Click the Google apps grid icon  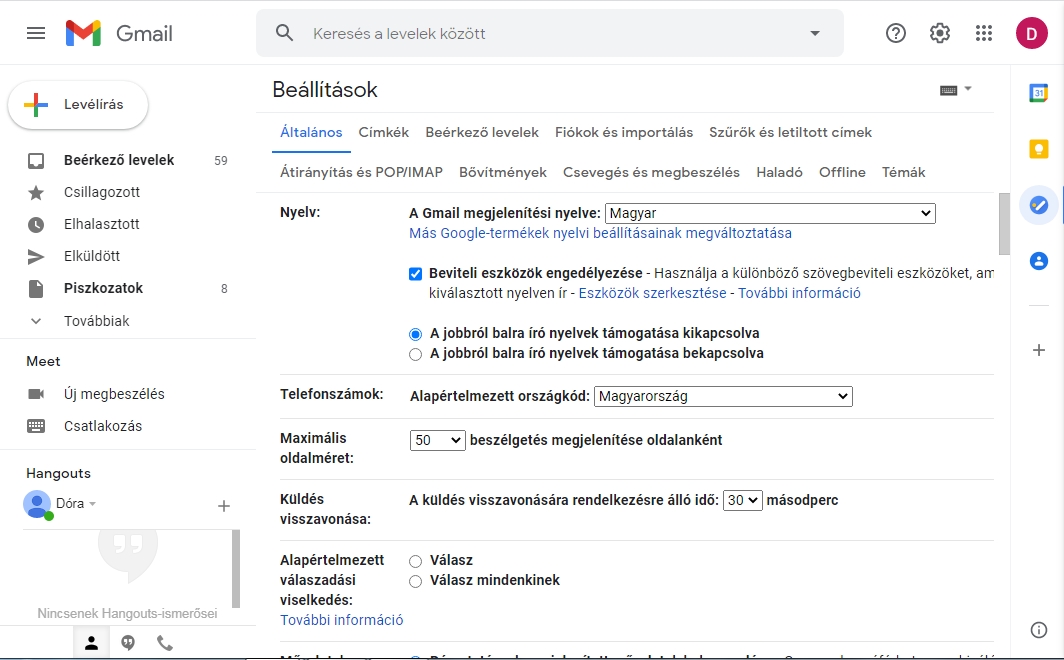click(984, 33)
